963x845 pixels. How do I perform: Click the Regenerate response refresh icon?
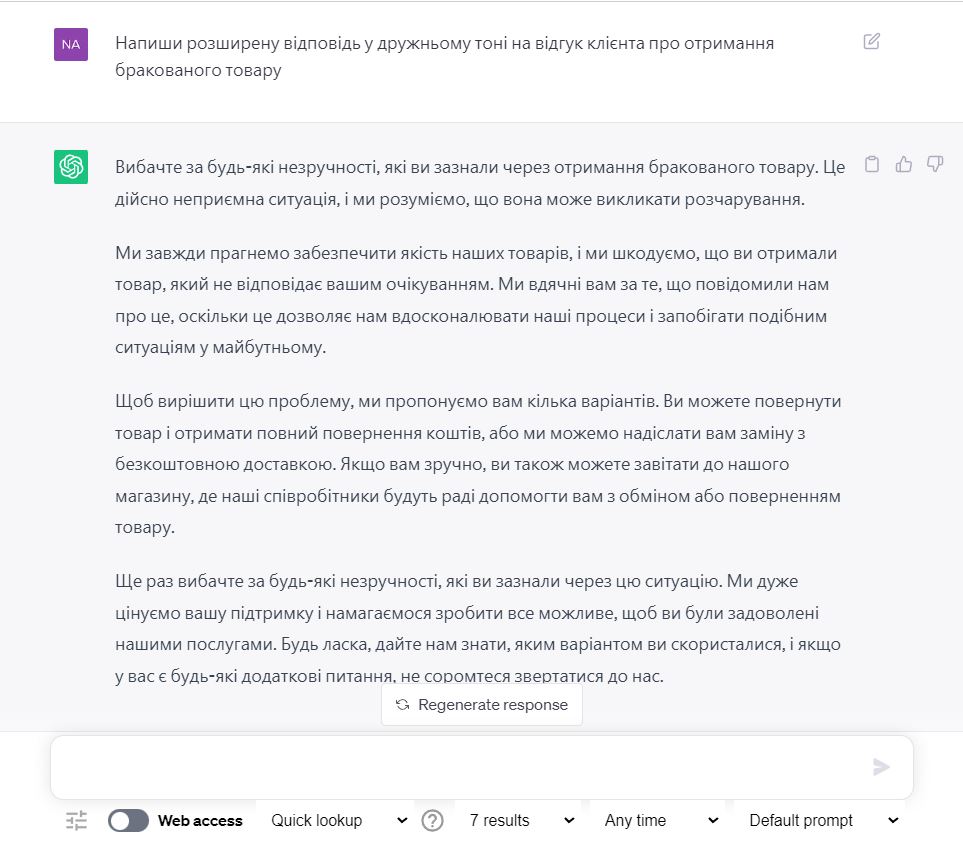pyautogui.click(x=402, y=705)
